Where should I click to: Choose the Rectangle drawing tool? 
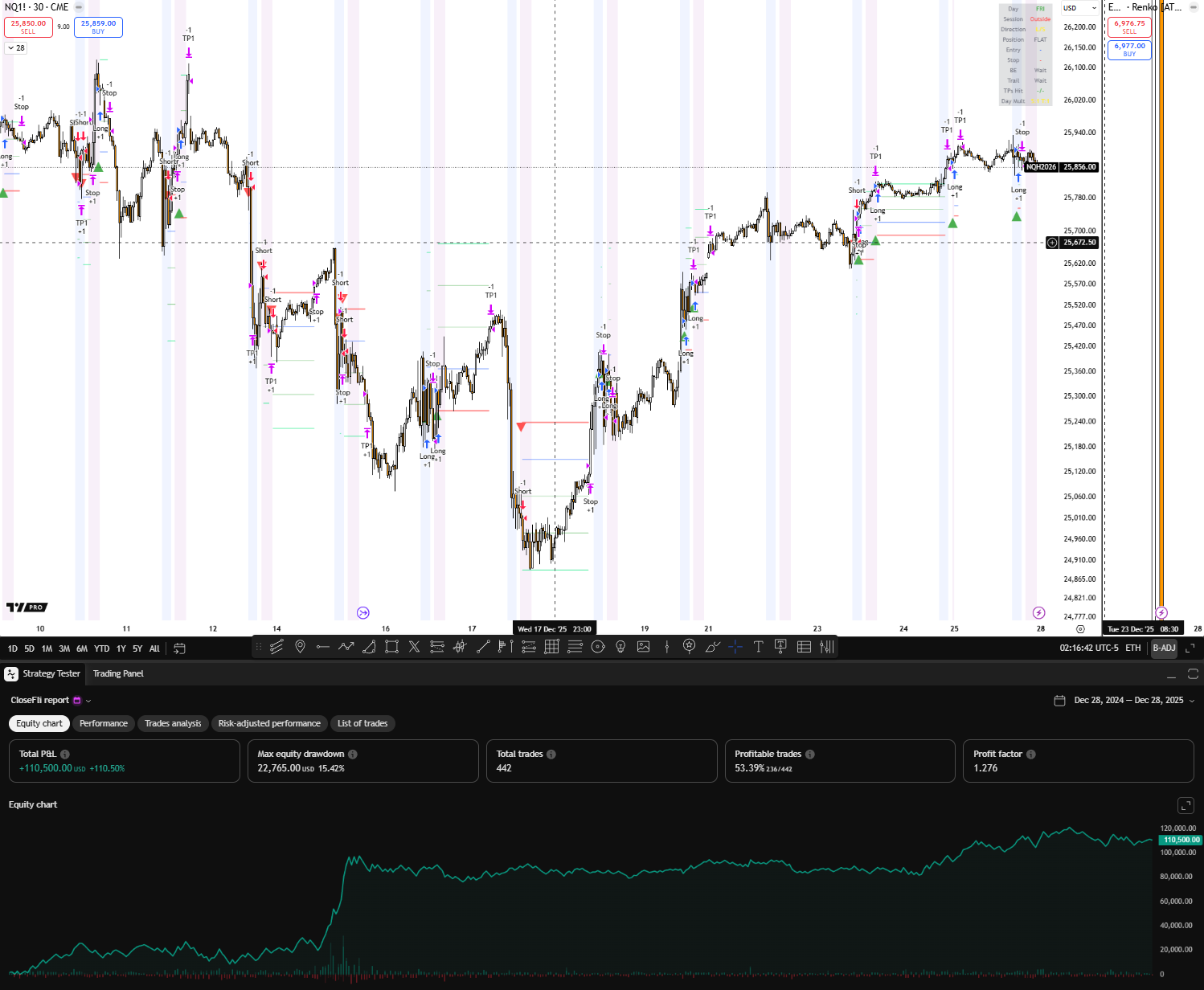[x=391, y=647]
